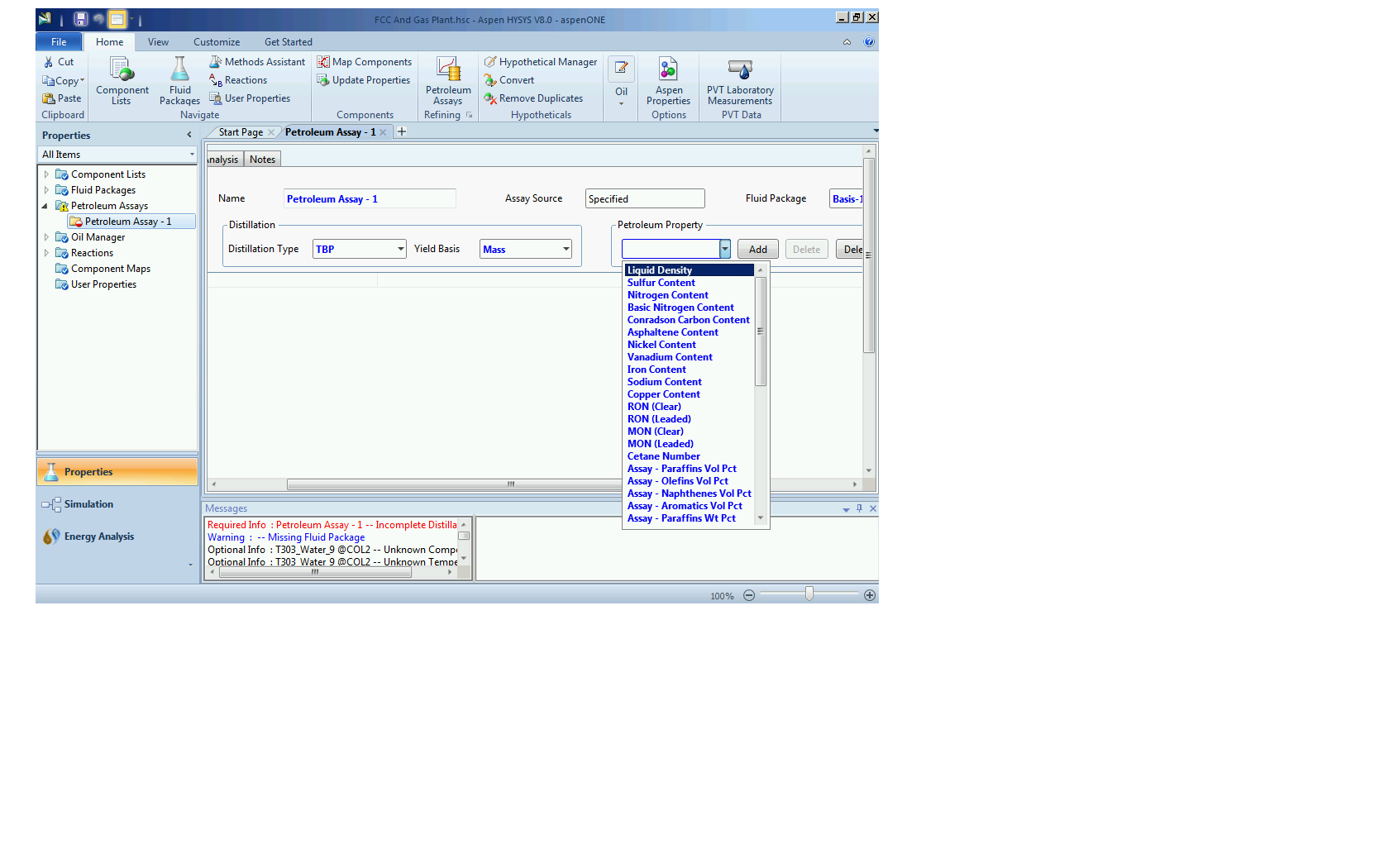
Task: Open help question-mark icon
Action: (869, 42)
